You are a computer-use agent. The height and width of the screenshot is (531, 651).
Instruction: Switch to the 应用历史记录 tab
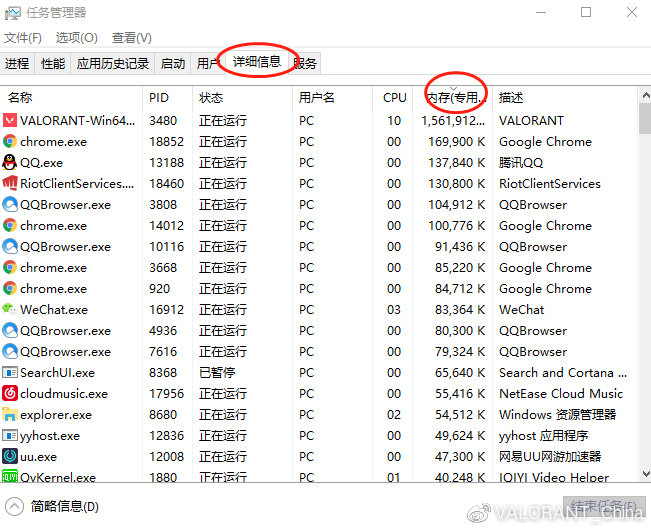(x=113, y=64)
